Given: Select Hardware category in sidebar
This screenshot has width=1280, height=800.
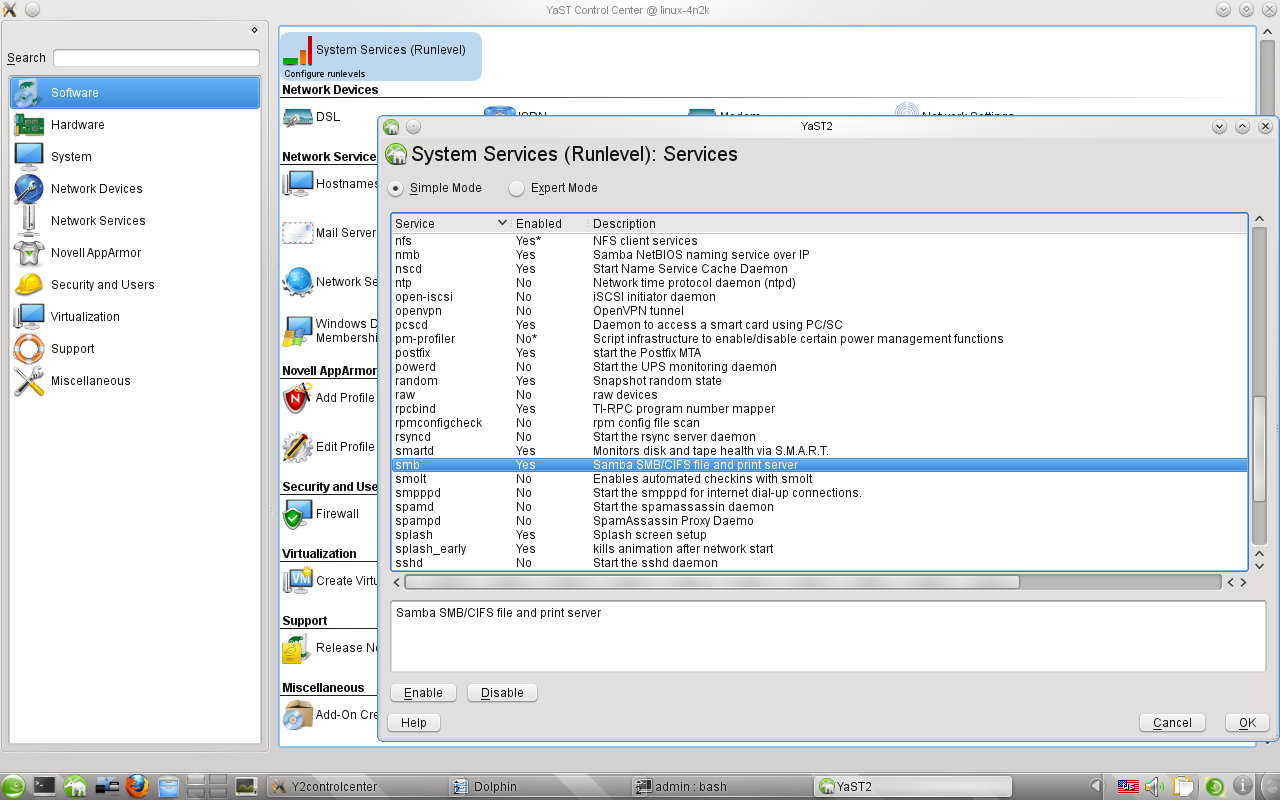Looking at the screenshot, I should pyautogui.click(x=135, y=125).
